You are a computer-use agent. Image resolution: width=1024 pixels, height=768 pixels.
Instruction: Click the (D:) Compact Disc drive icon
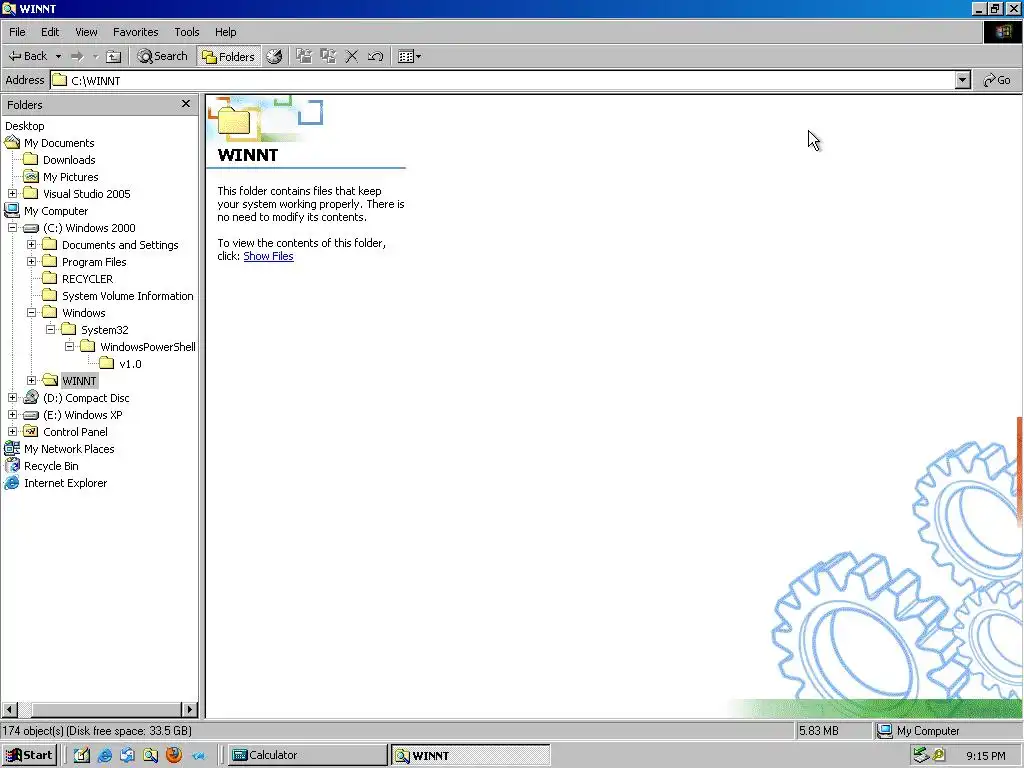point(31,398)
